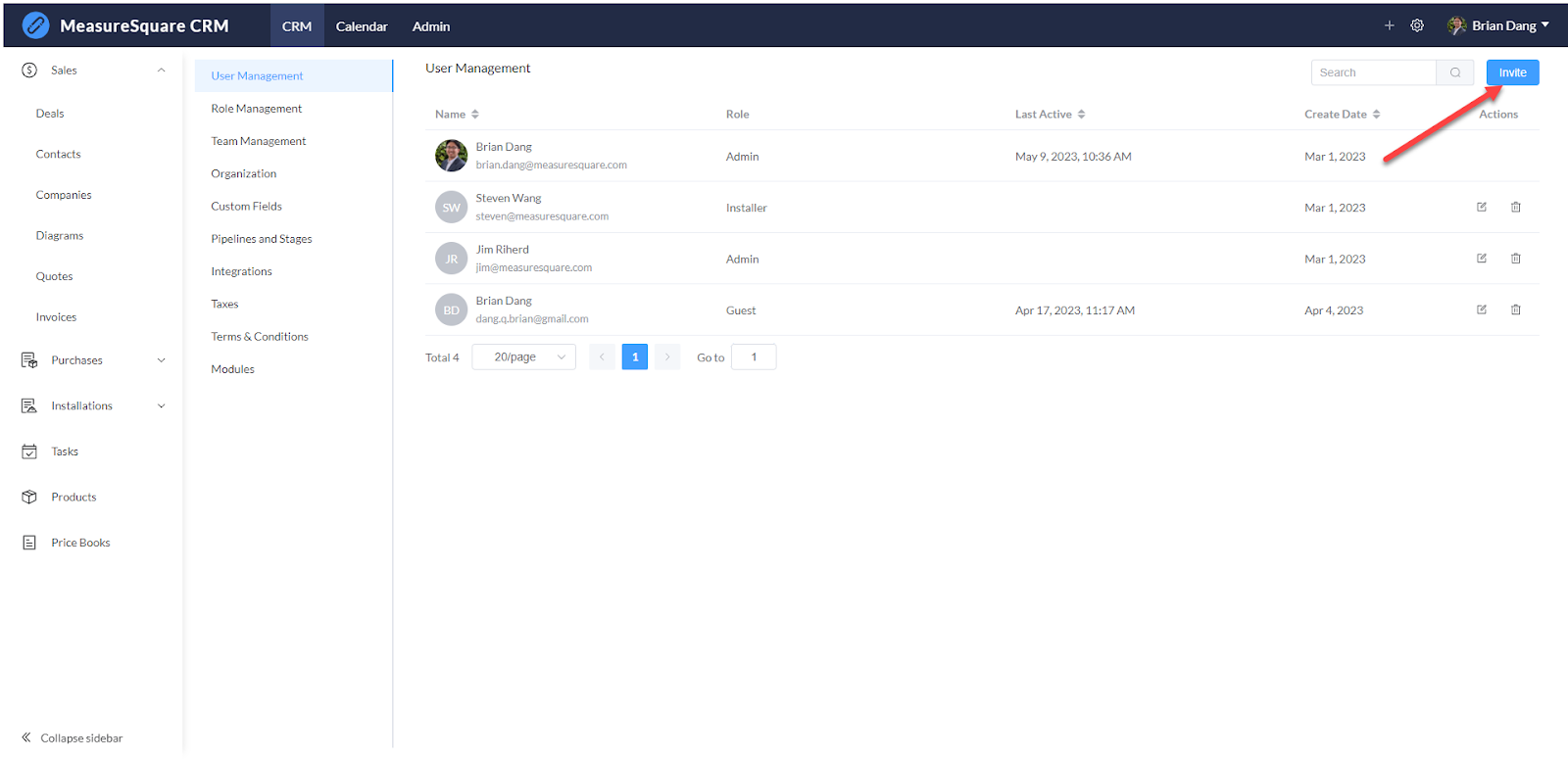The image size is (1568, 760).
Task: Click Price Books icon in sidebar
Action: click(29, 543)
